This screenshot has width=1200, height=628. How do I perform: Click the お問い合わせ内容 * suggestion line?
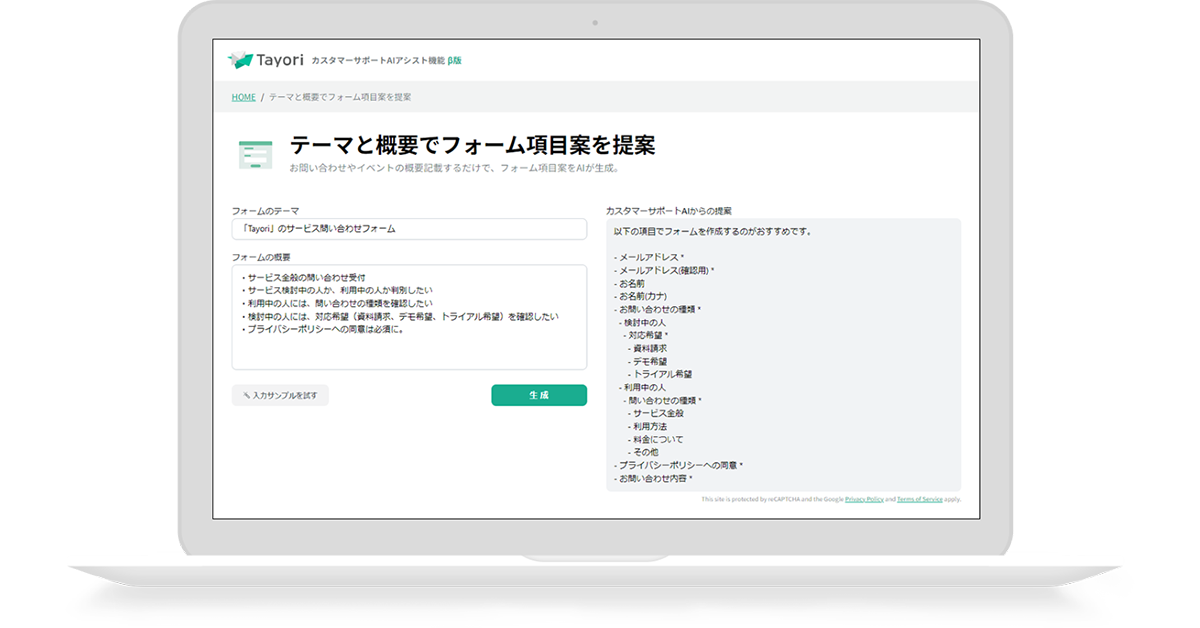click(x=654, y=479)
